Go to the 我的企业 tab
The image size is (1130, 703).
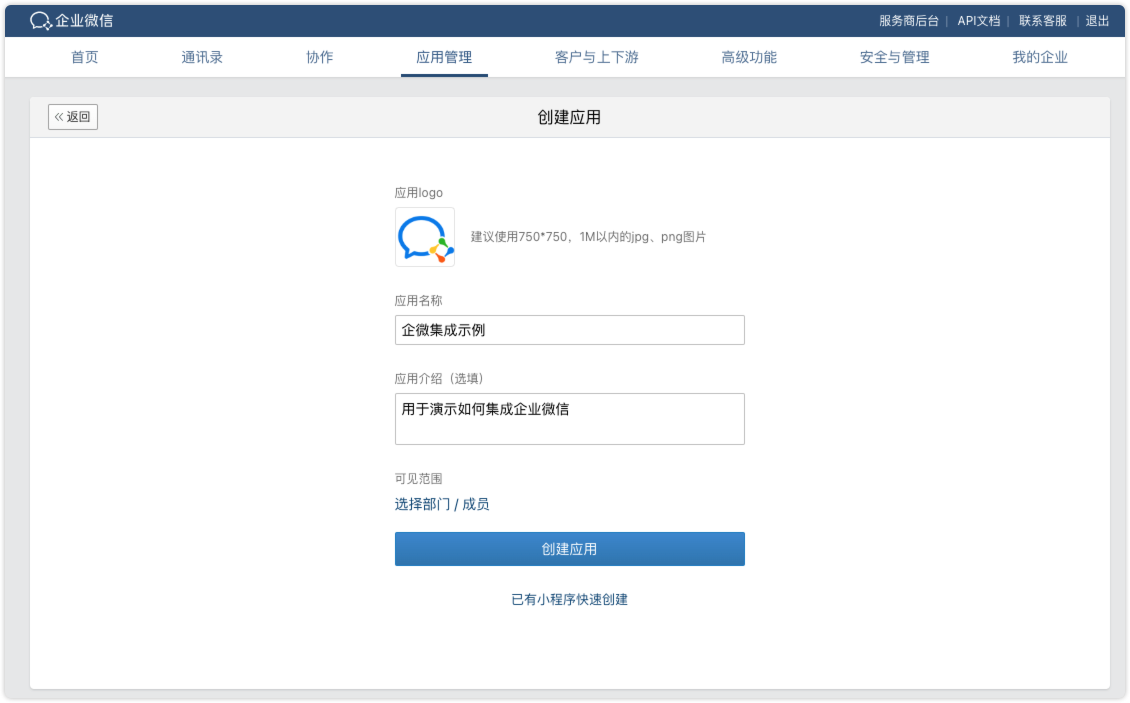pyautogui.click(x=1040, y=57)
